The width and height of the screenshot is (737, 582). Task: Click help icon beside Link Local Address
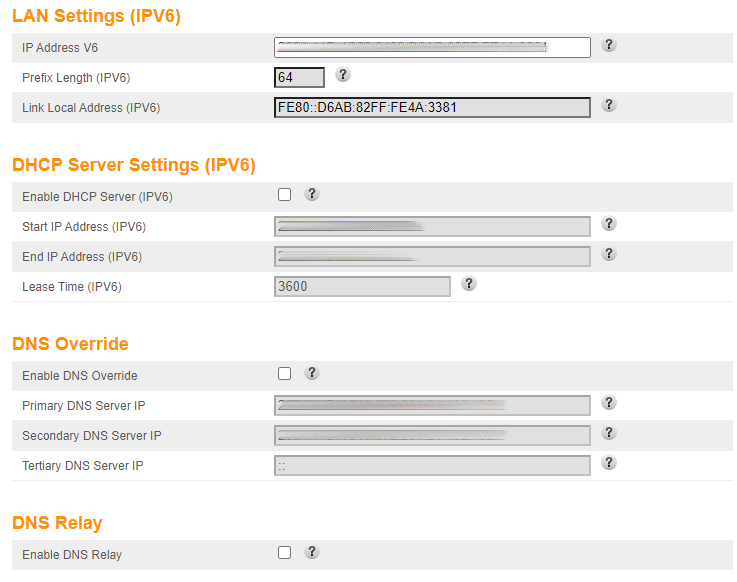coord(609,105)
